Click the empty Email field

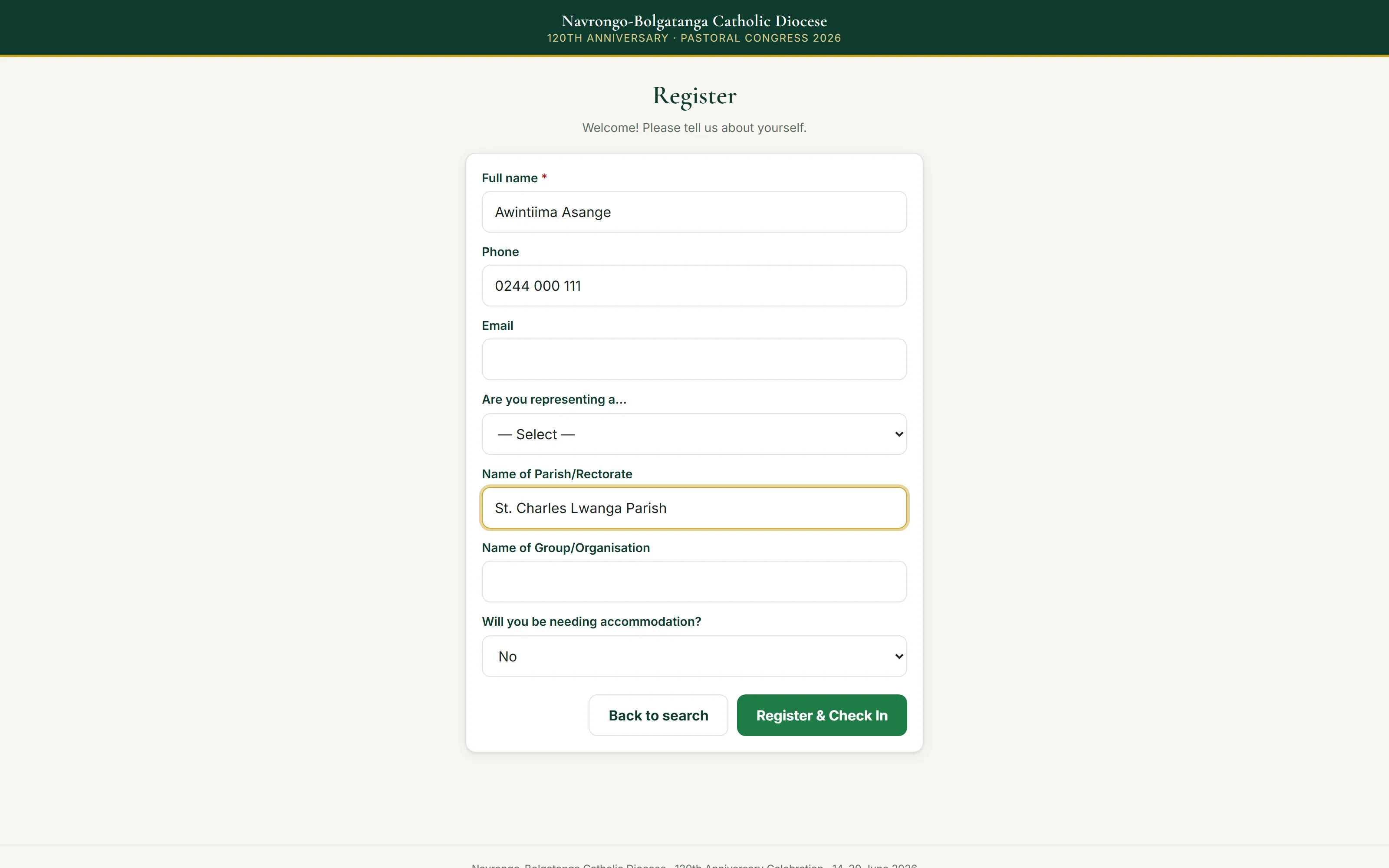694,359
